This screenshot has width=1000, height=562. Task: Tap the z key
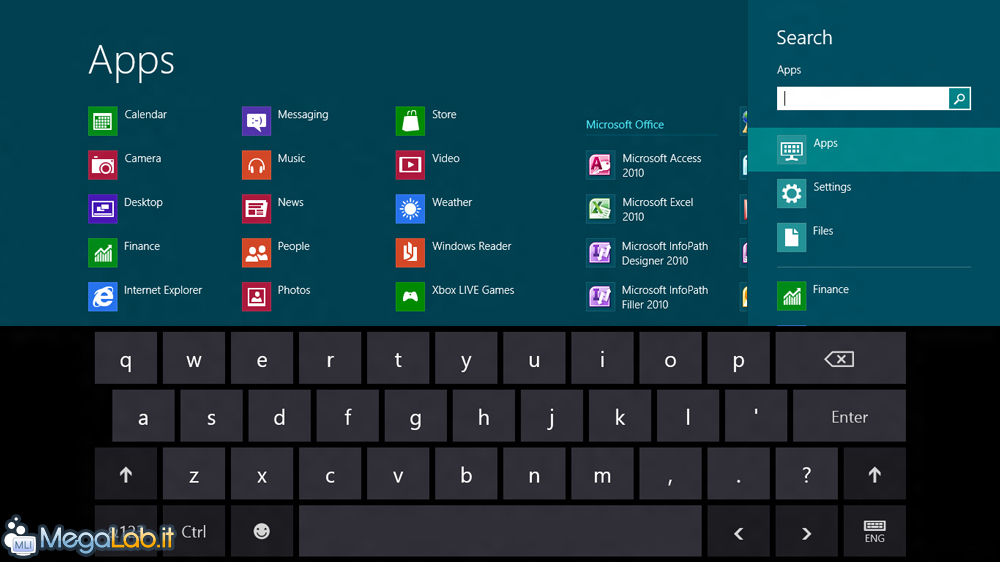194,474
